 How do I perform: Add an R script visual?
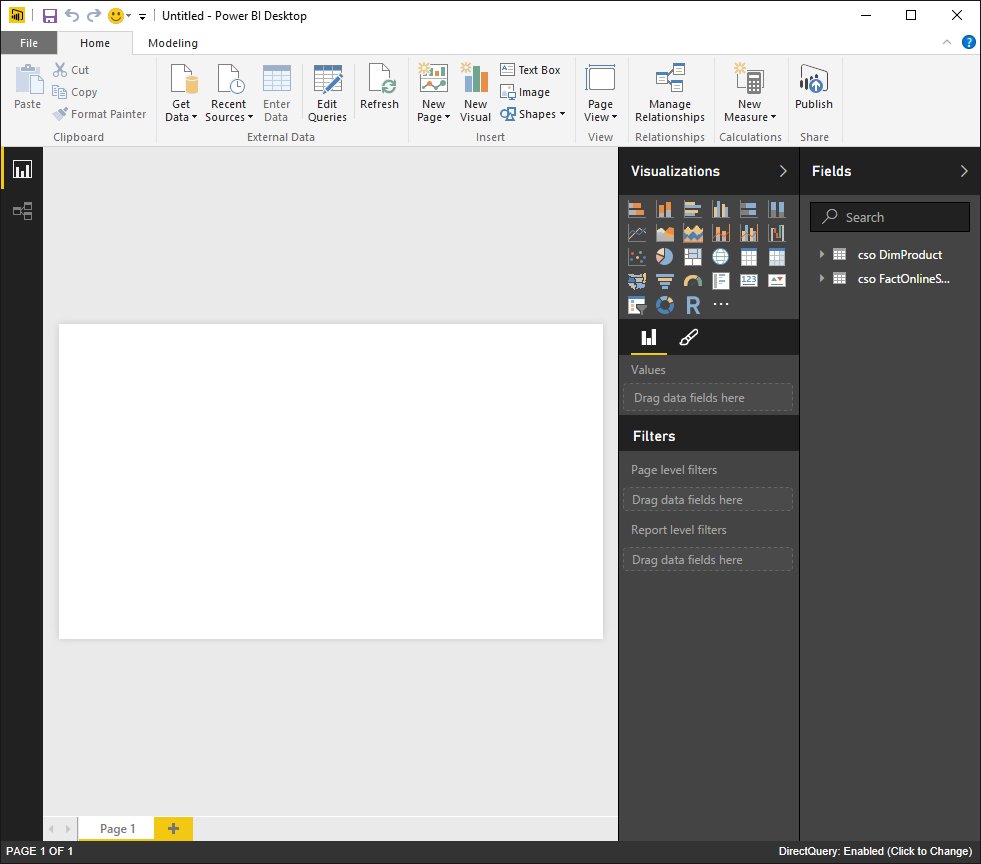(693, 304)
